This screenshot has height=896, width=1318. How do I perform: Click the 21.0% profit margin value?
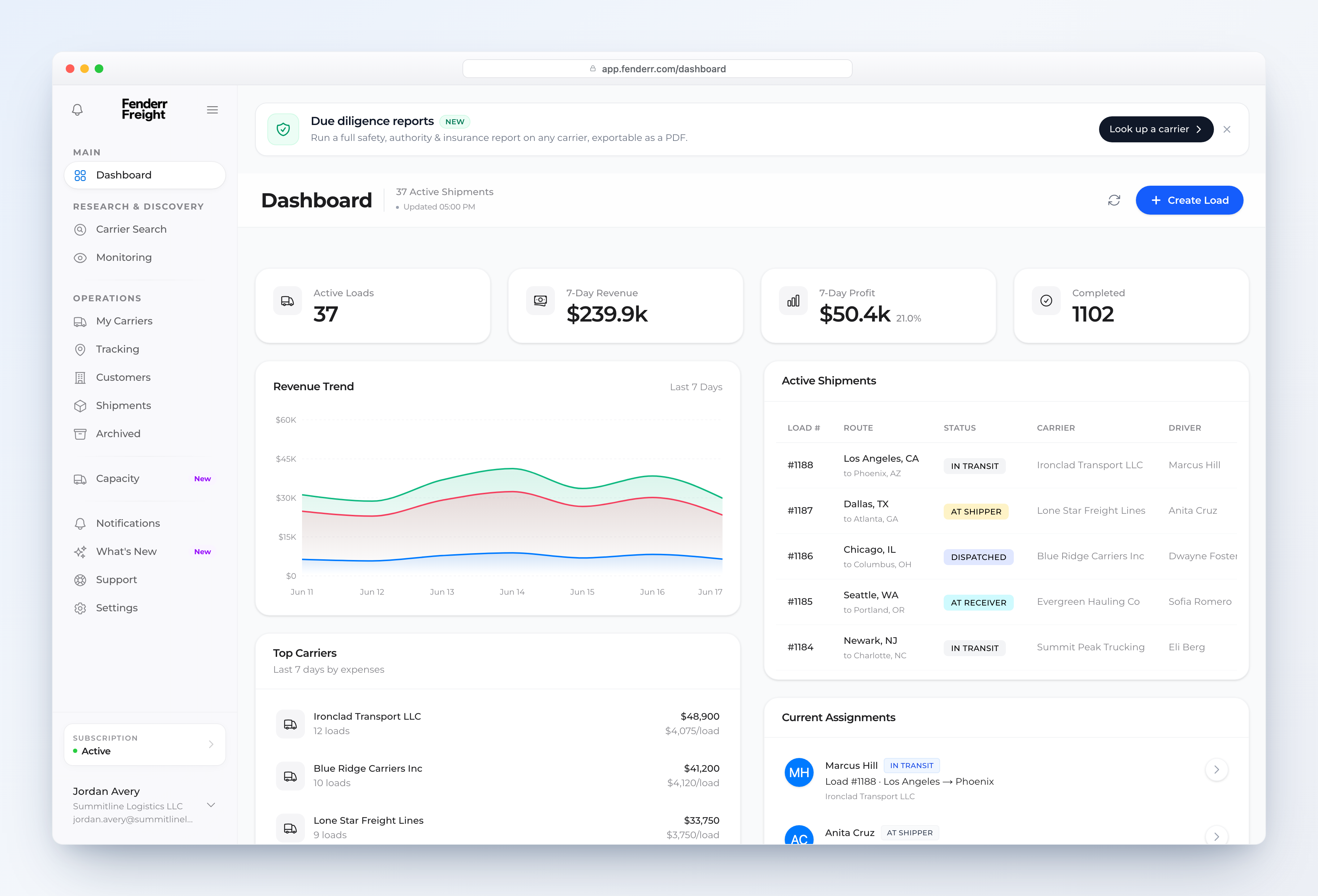coord(909,319)
